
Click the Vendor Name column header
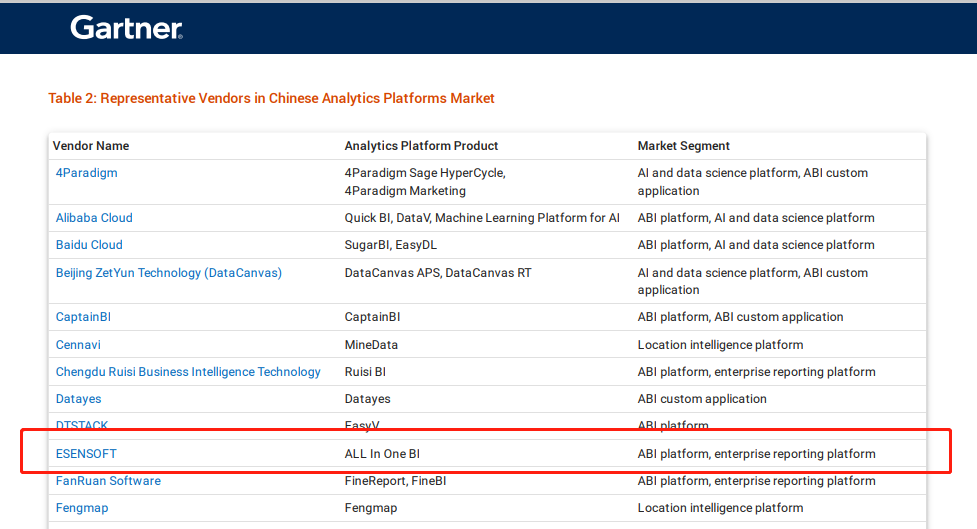coord(91,146)
